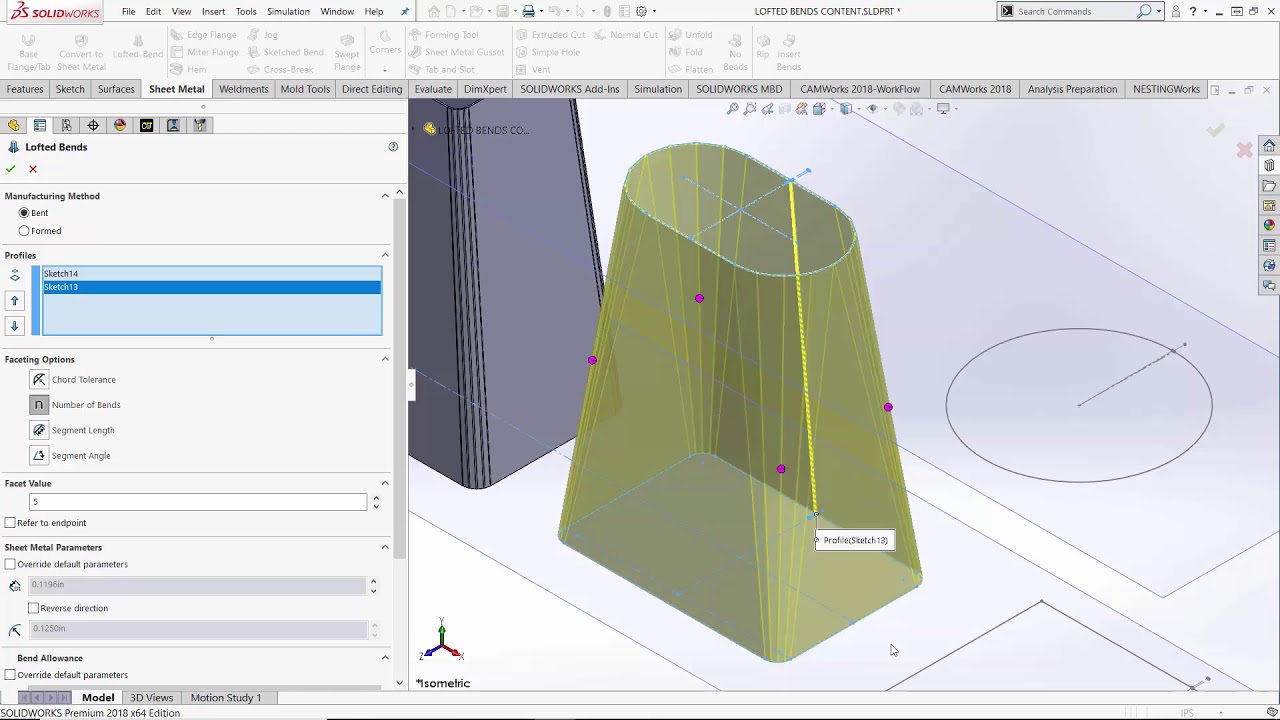Click Zoom to Area magnifier icon
Screen dimensions: 1280x720
[x=750, y=109]
